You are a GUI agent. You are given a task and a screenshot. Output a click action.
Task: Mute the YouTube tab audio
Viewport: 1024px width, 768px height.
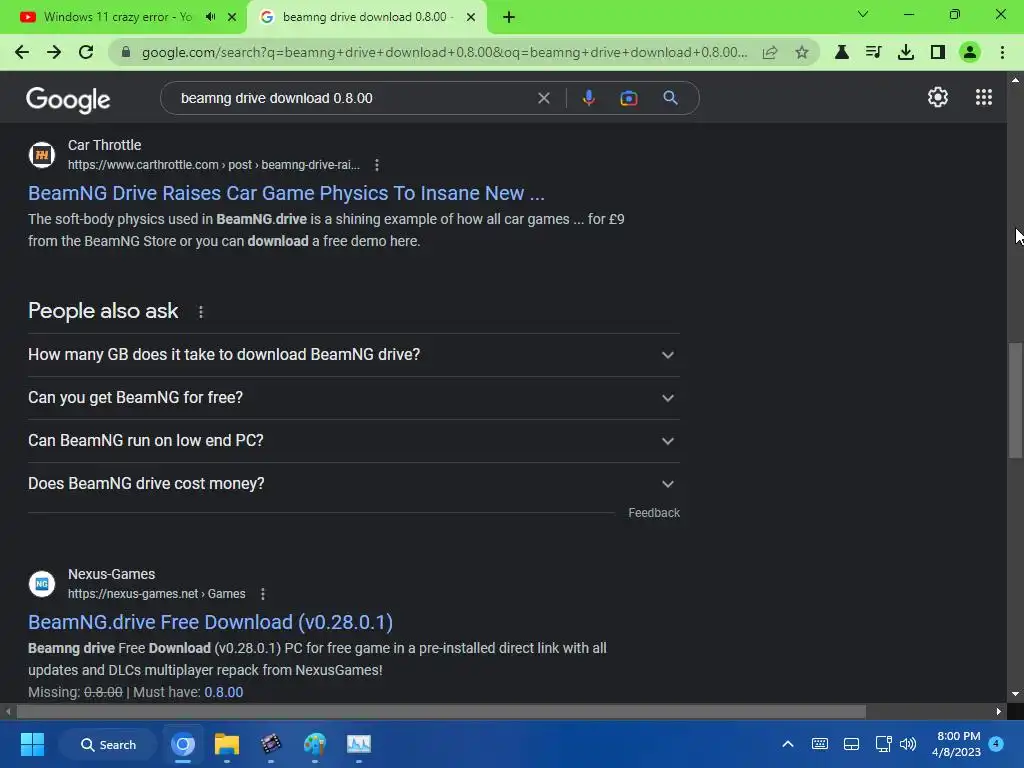pyautogui.click(x=210, y=17)
